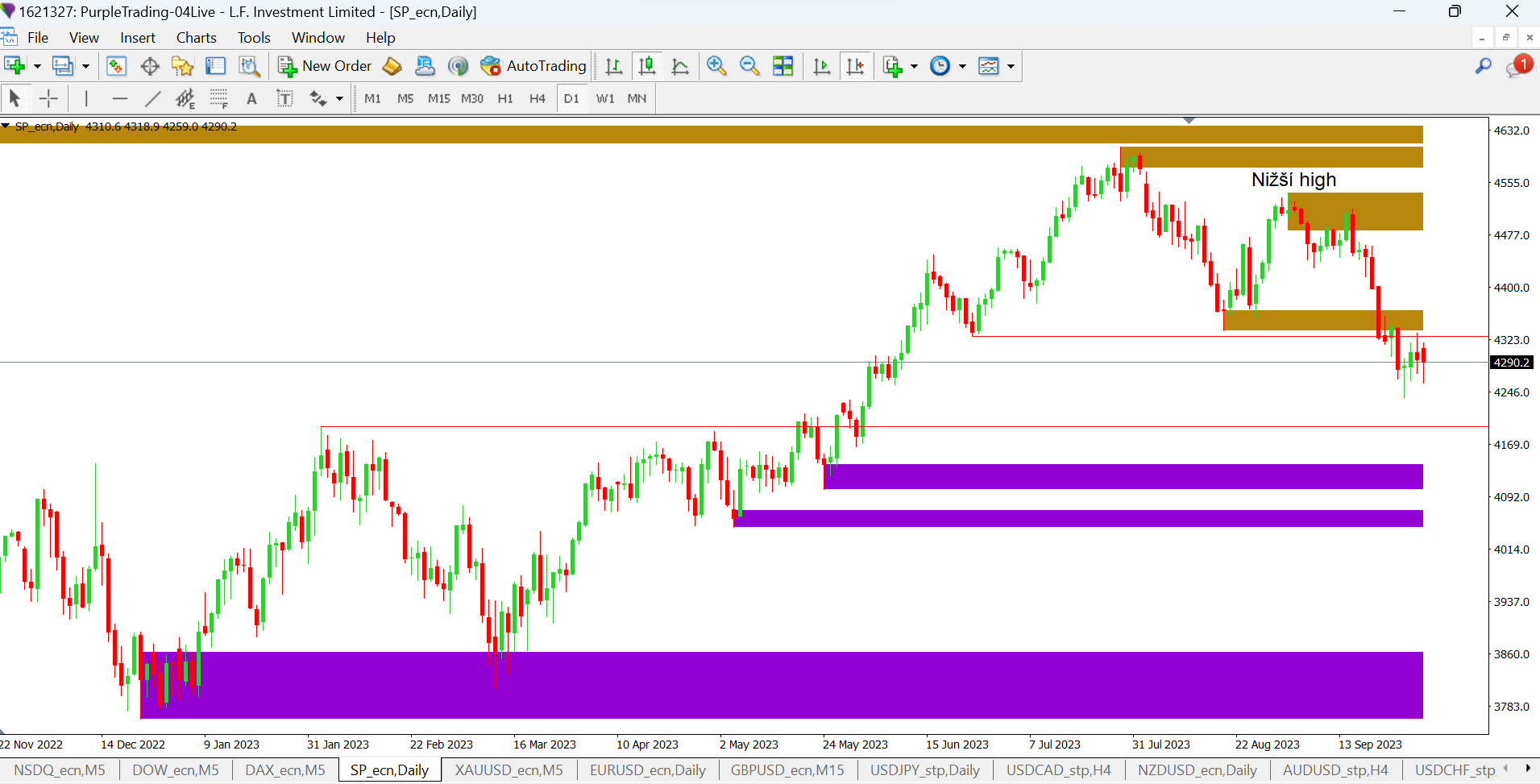
Task: Switch chart to Line Chart type
Action: pyautogui.click(x=680, y=66)
